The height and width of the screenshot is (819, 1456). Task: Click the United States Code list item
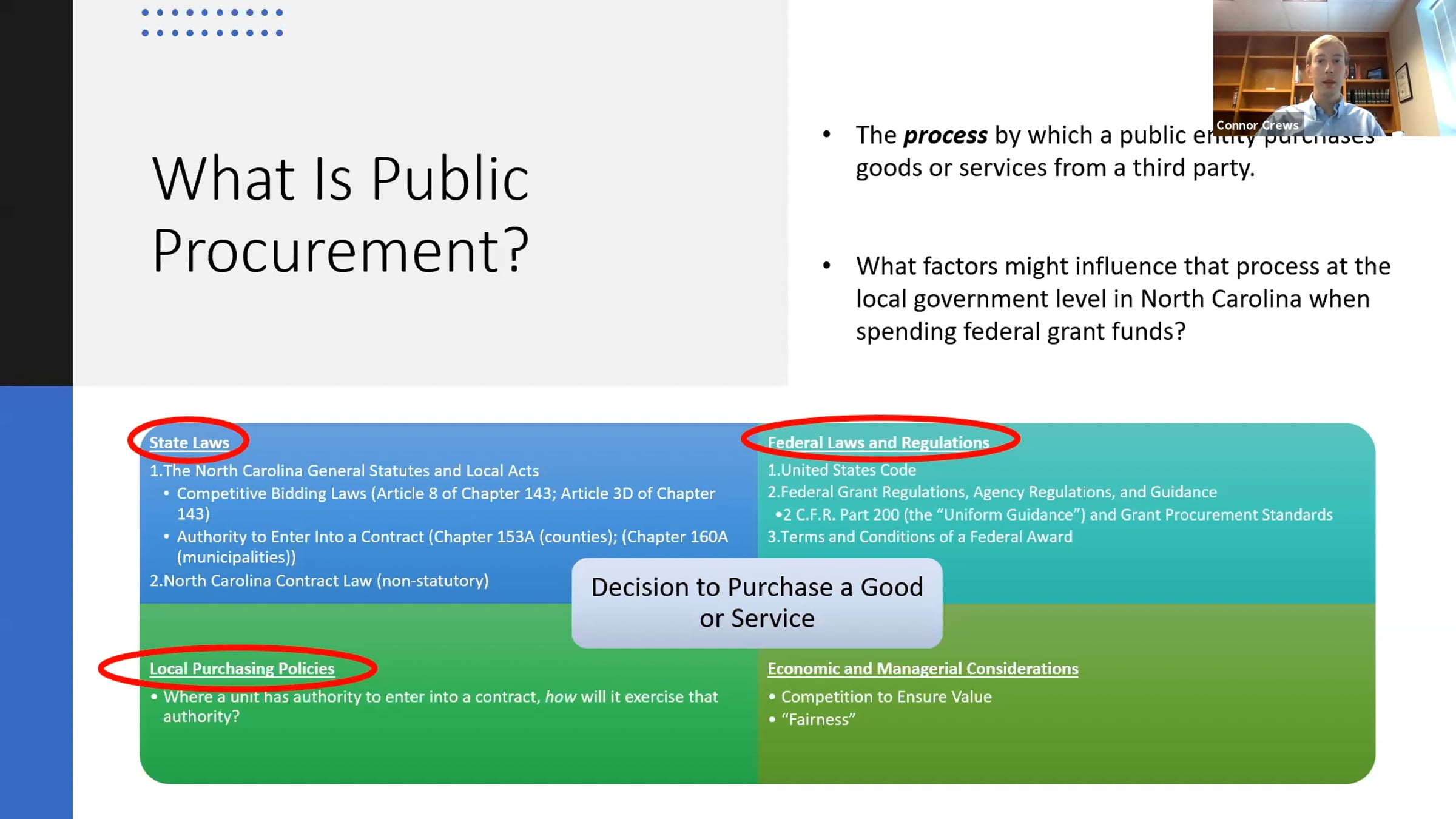pyautogui.click(x=841, y=470)
